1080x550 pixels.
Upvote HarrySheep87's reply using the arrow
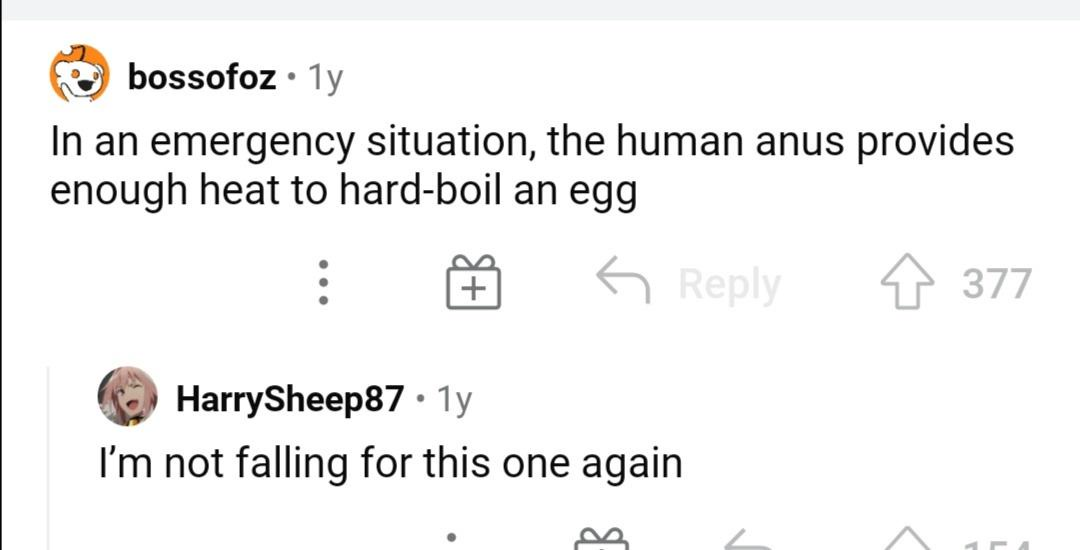coord(909,539)
